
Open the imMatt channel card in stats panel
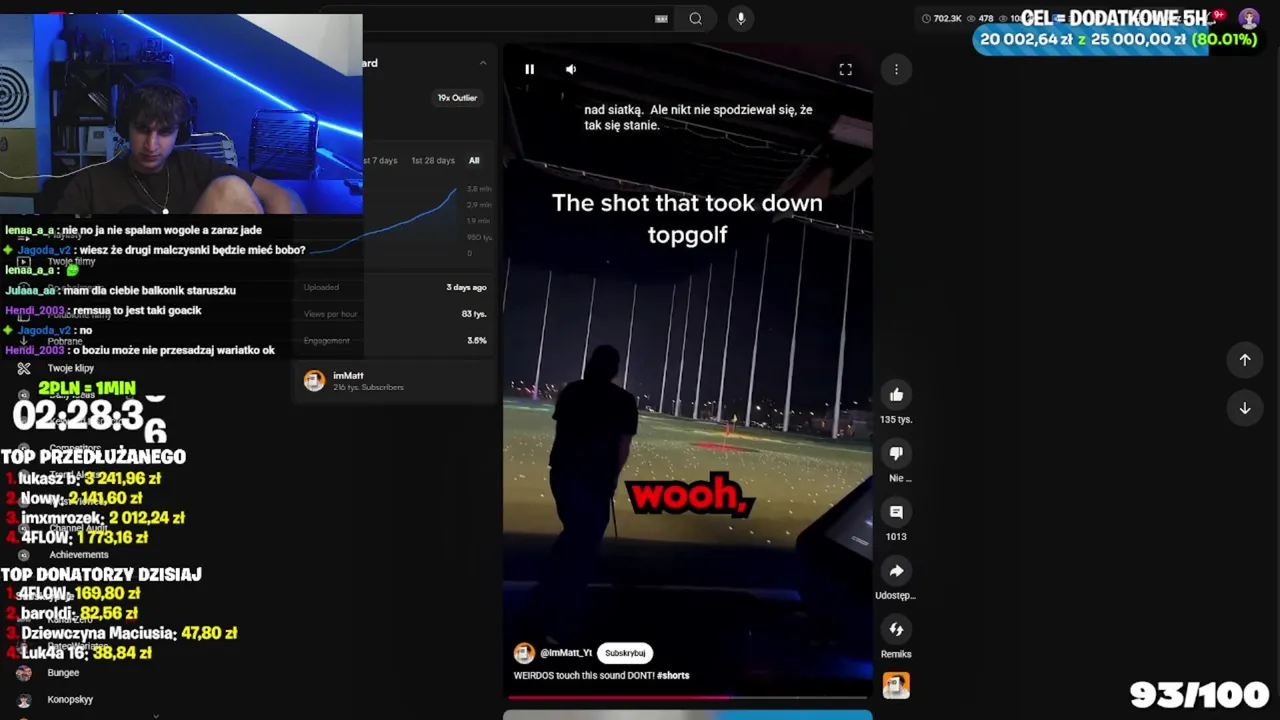point(395,381)
